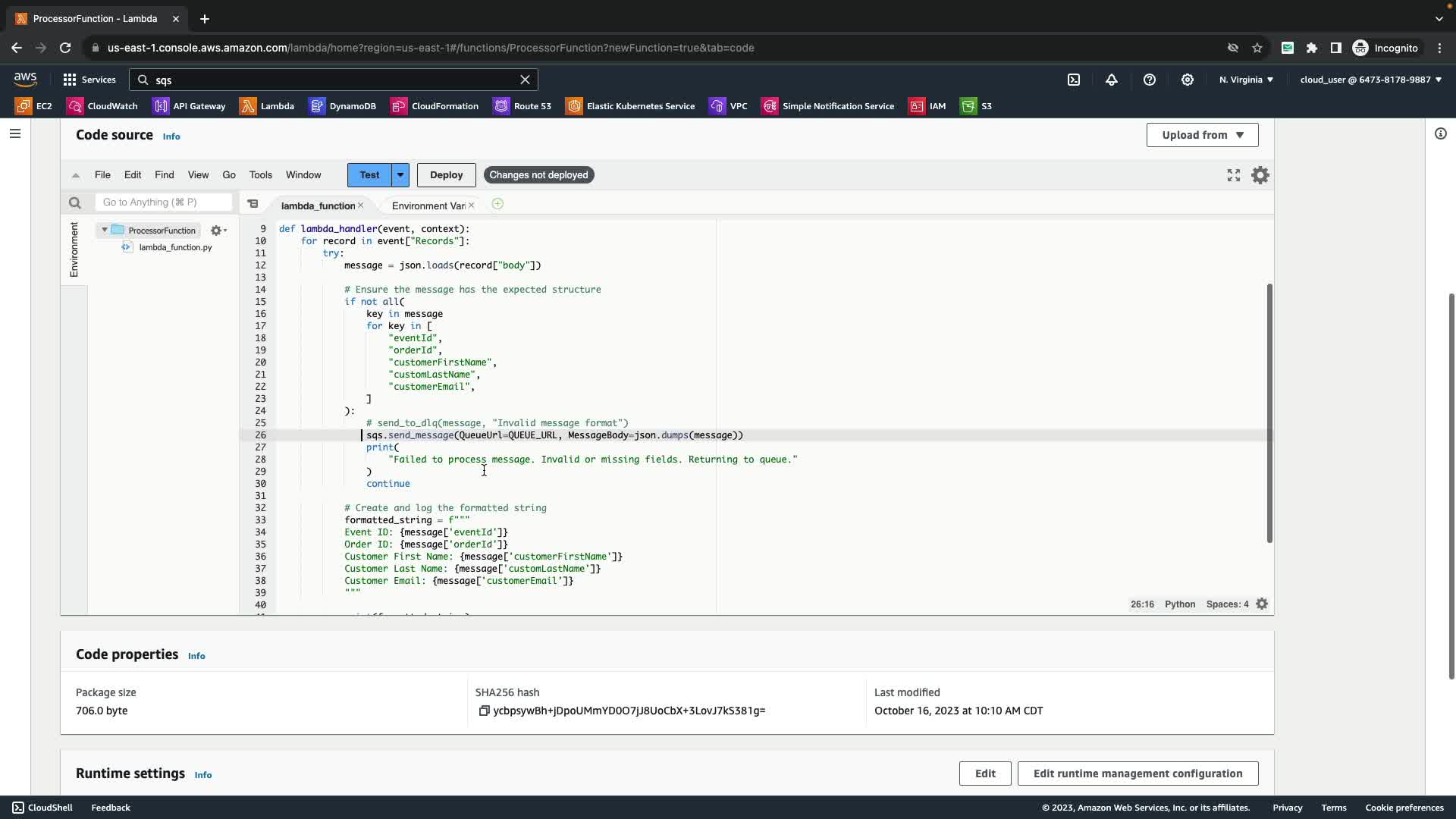Click Edit runtime management configuration
The height and width of the screenshot is (819, 1456).
[x=1137, y=773]
